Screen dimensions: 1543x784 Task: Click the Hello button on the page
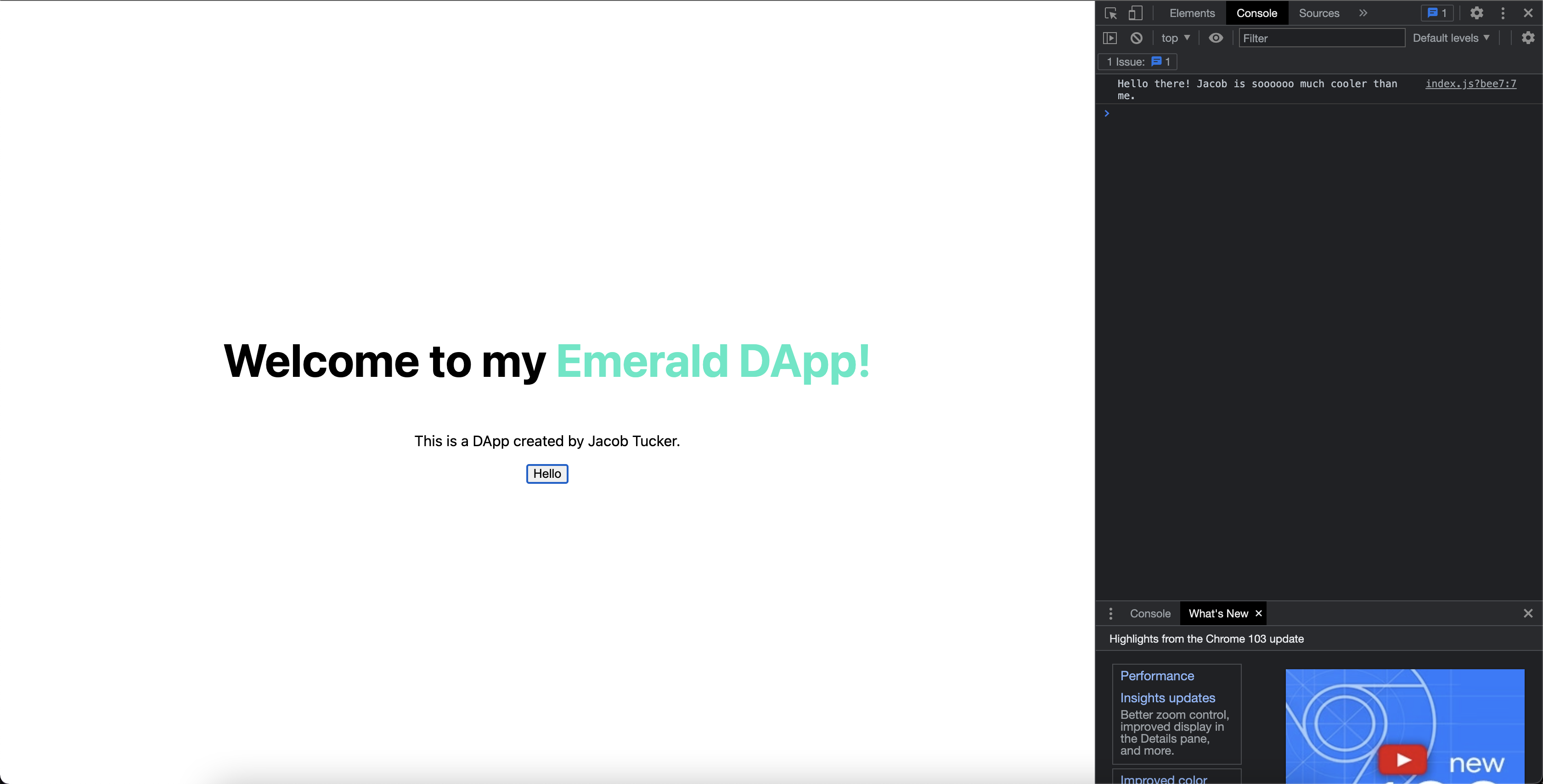(547, 474)
